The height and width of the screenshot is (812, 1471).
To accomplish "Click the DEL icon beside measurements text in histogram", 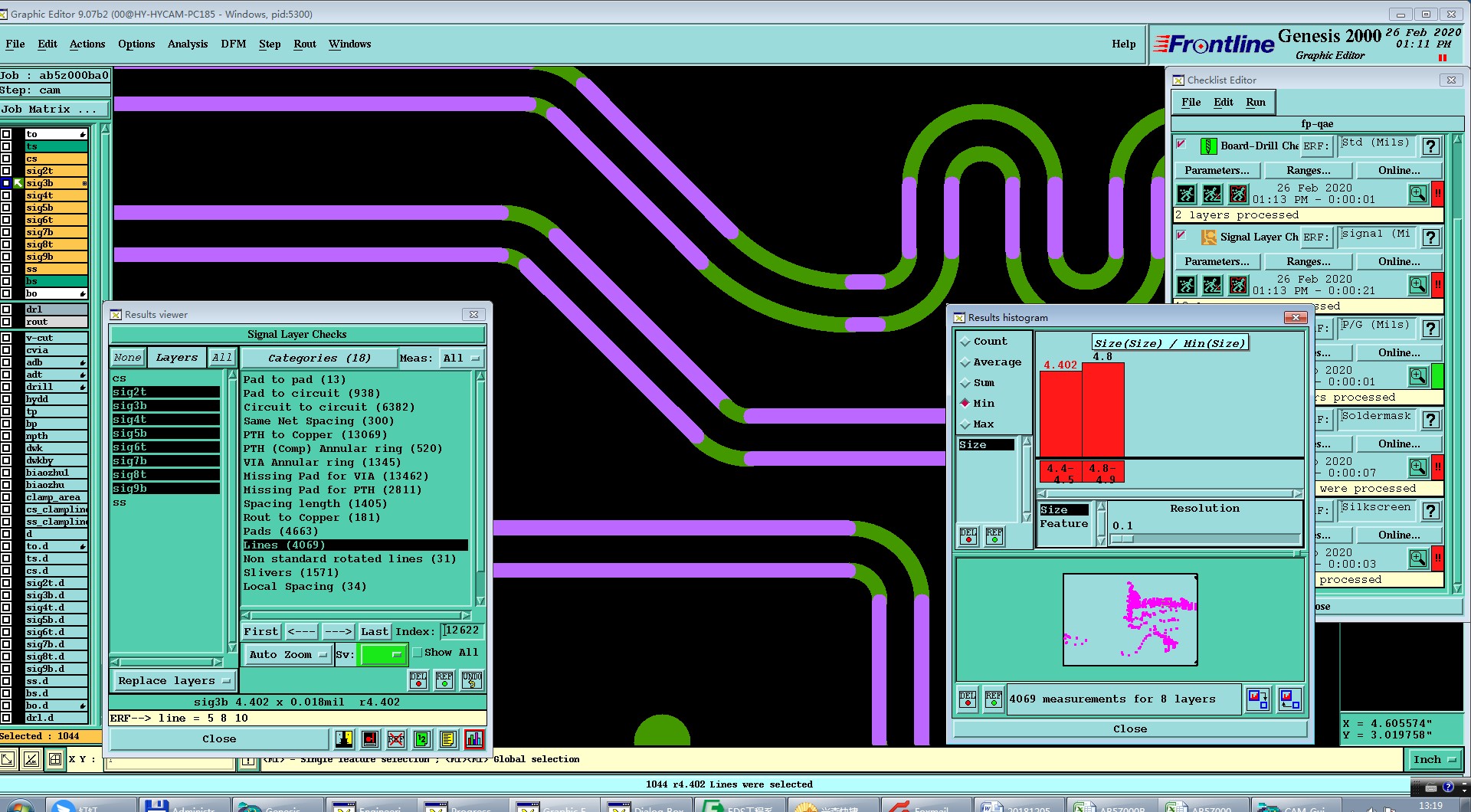I will pyautogui.click(x=968, y=699).
